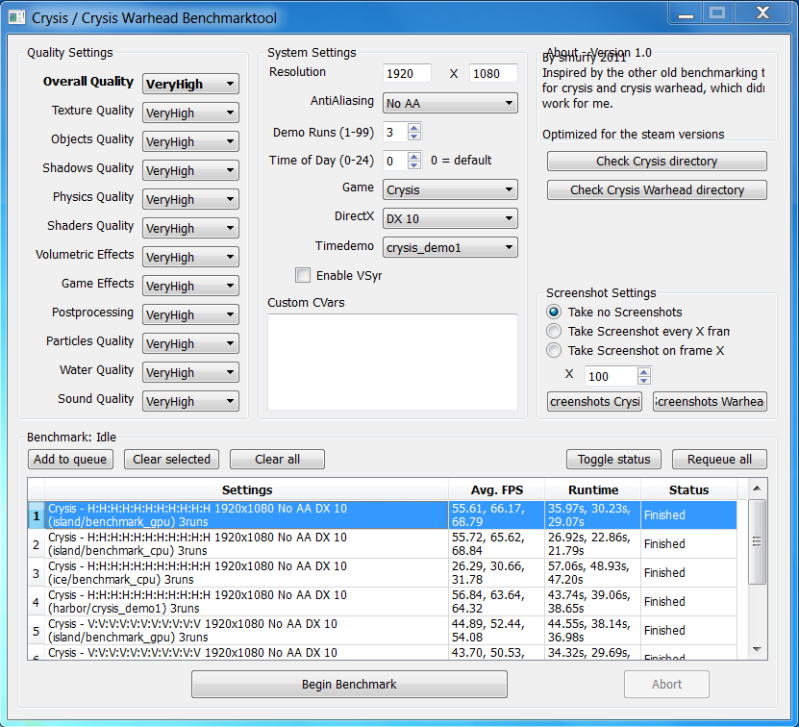This screenshot has height=727, width=799.
Task: Open the Shadows Quality dropdown
Action: 191,170
